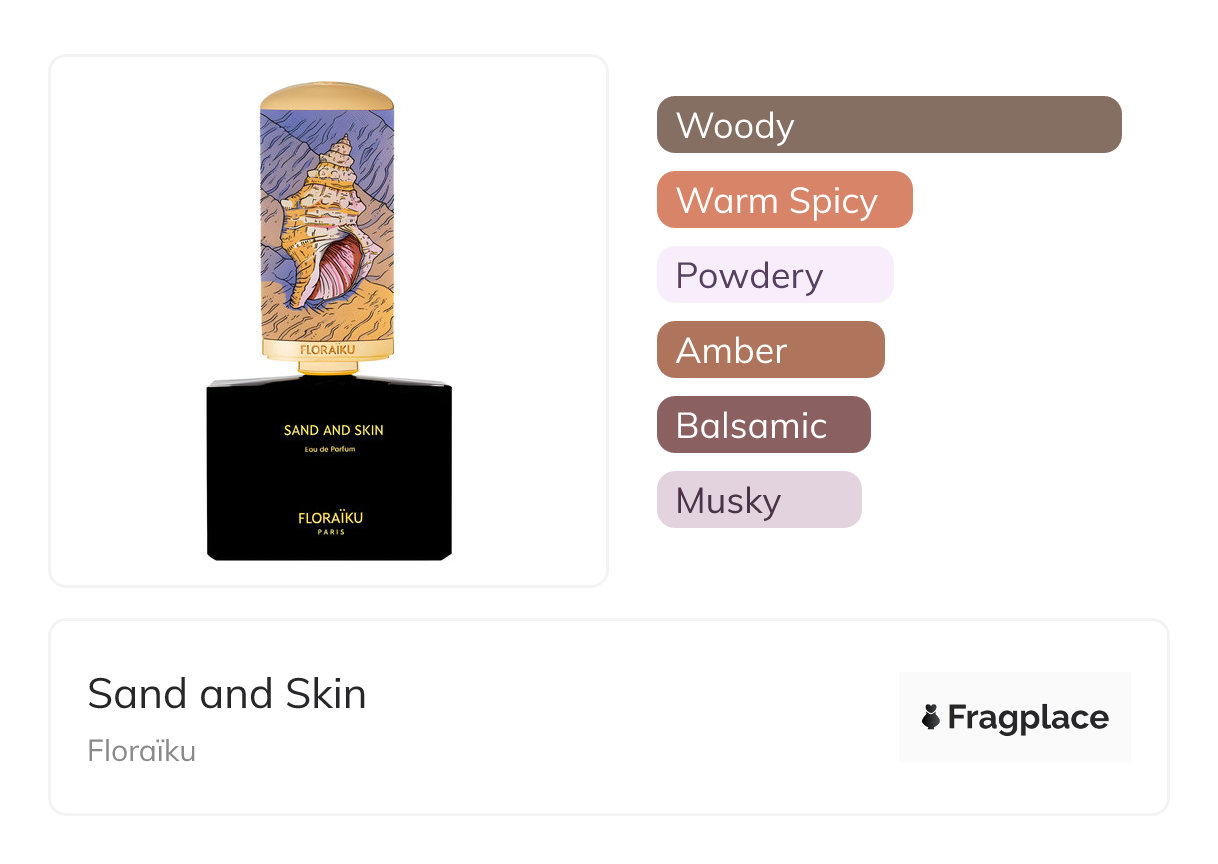Tap the Musky accord bar
This screenshot has width=1218, height=864.
pyautogui.click(x=758, y=500)
